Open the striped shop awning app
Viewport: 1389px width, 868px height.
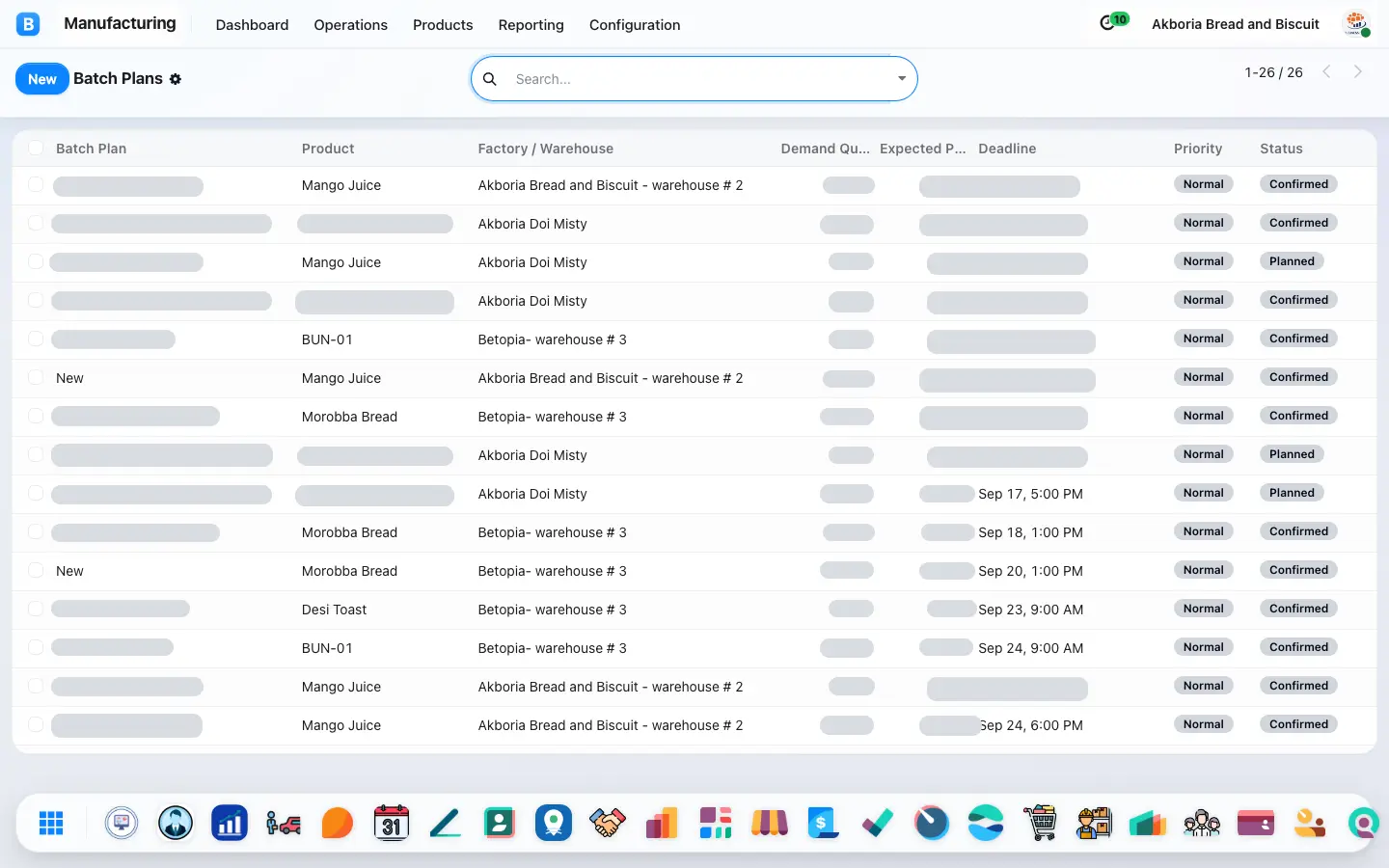[770, 823]
